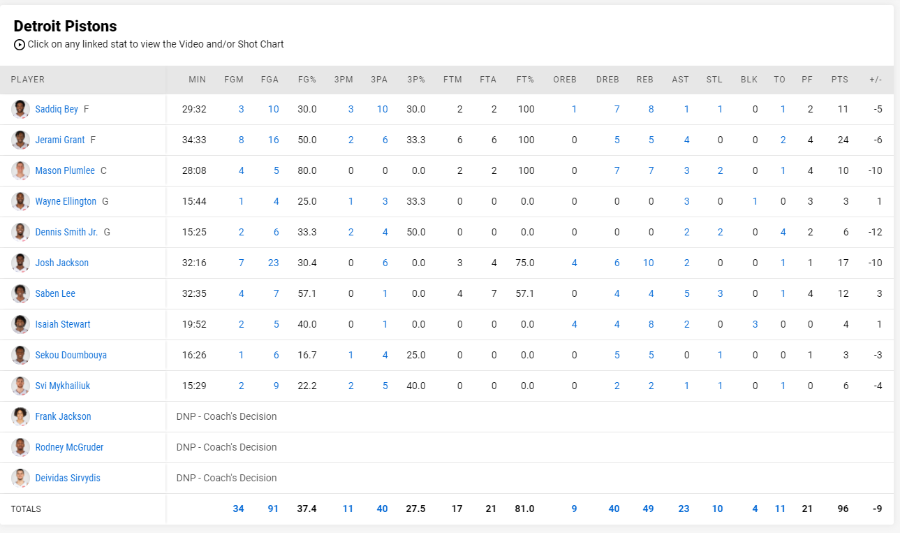Open Josh Jackson's player profile link
This screenshot has height=533, width=900.
pos(62,263)
